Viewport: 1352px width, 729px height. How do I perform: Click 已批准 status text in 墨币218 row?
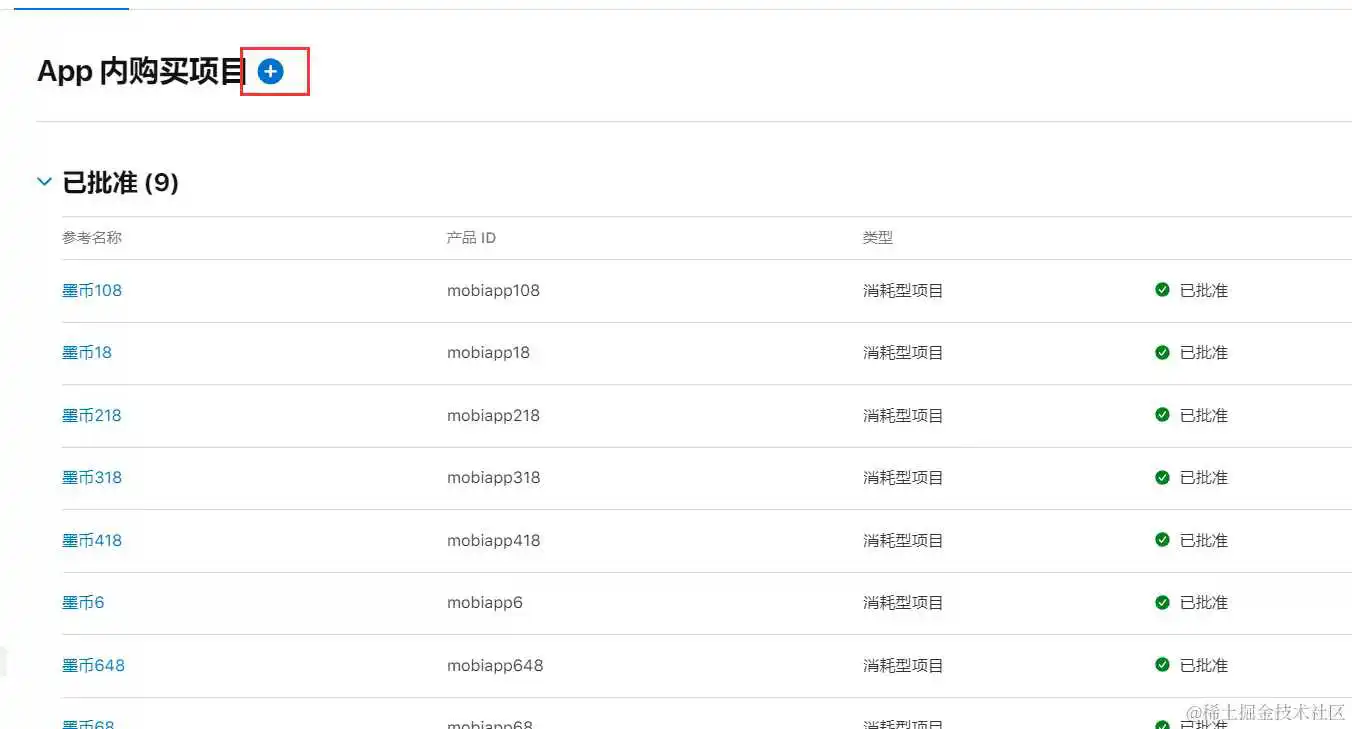(1204, 415)
